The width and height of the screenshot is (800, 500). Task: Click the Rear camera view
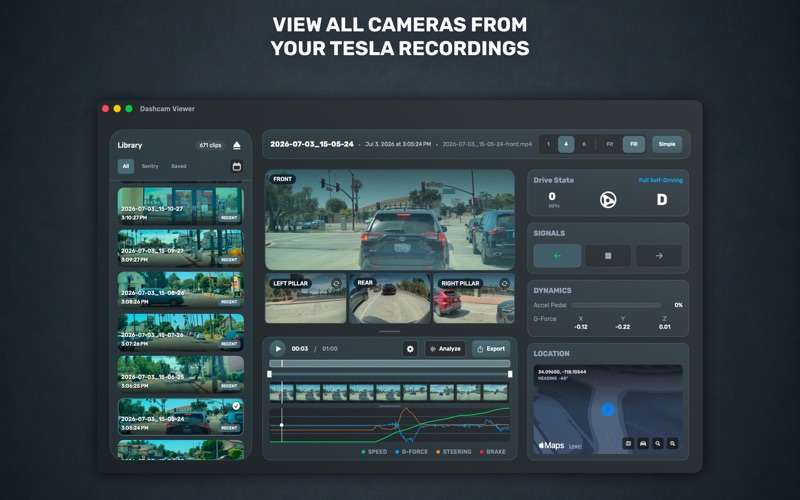[x=390, y=298]
